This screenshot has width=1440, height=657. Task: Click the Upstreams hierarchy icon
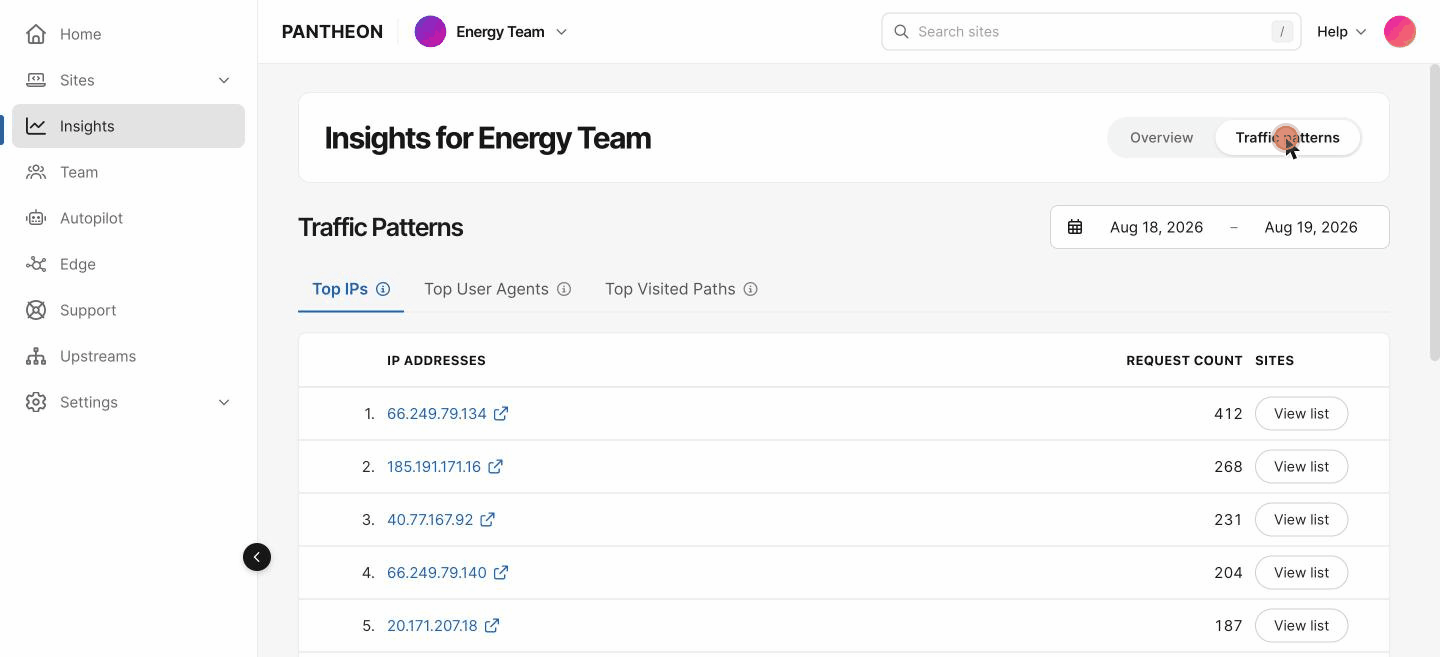[36, 356]
